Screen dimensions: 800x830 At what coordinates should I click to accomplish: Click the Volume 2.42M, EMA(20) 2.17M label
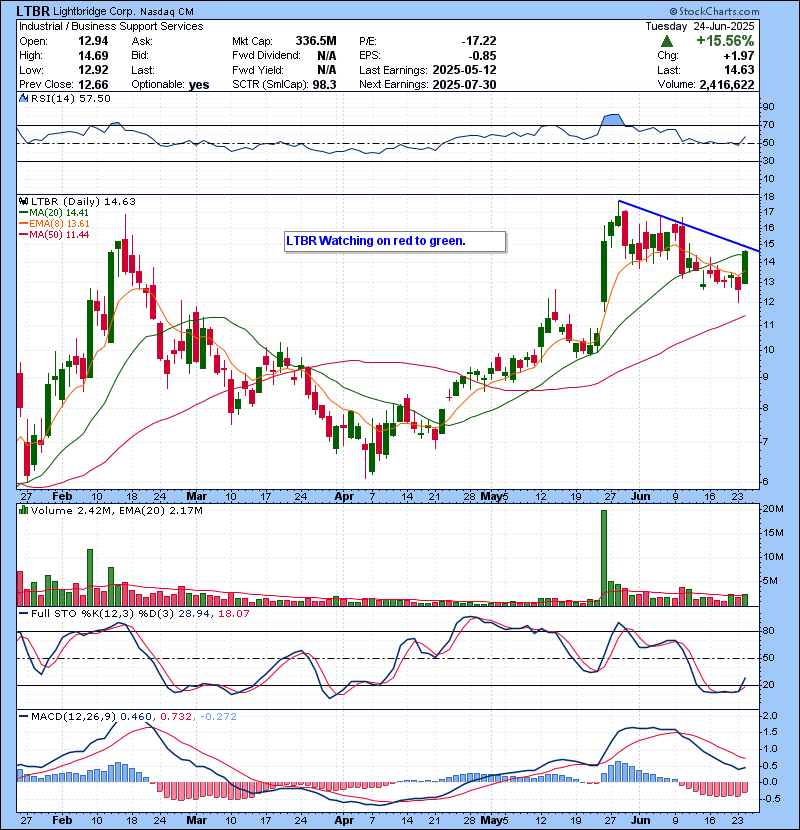(116, 511)
